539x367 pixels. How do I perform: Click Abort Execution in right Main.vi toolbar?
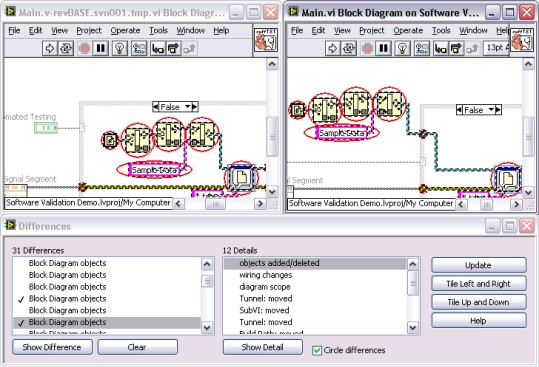[x=367, y=48]
